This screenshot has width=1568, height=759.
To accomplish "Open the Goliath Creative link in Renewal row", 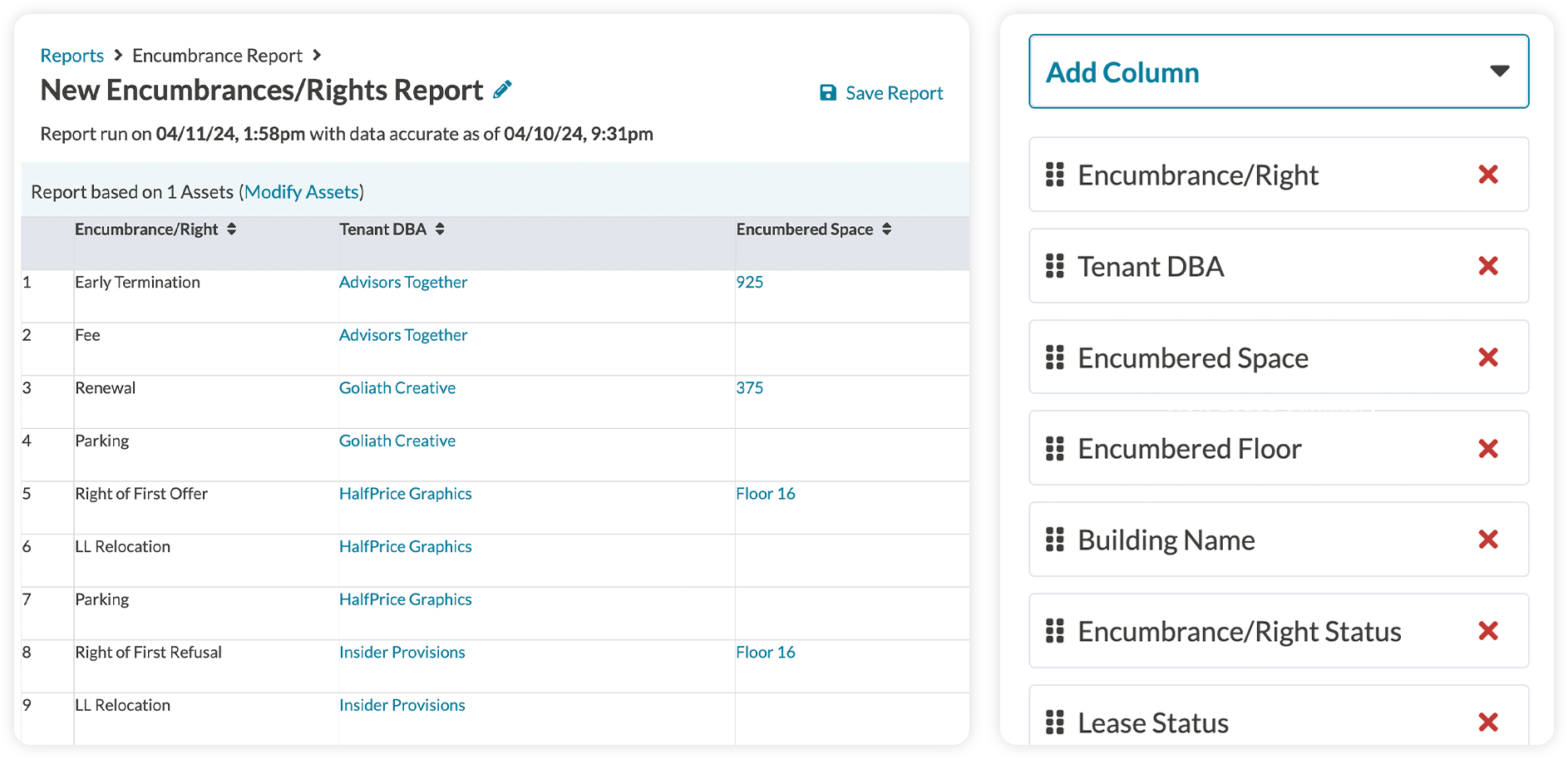I will pyautogui.click(x=397, y=388).
